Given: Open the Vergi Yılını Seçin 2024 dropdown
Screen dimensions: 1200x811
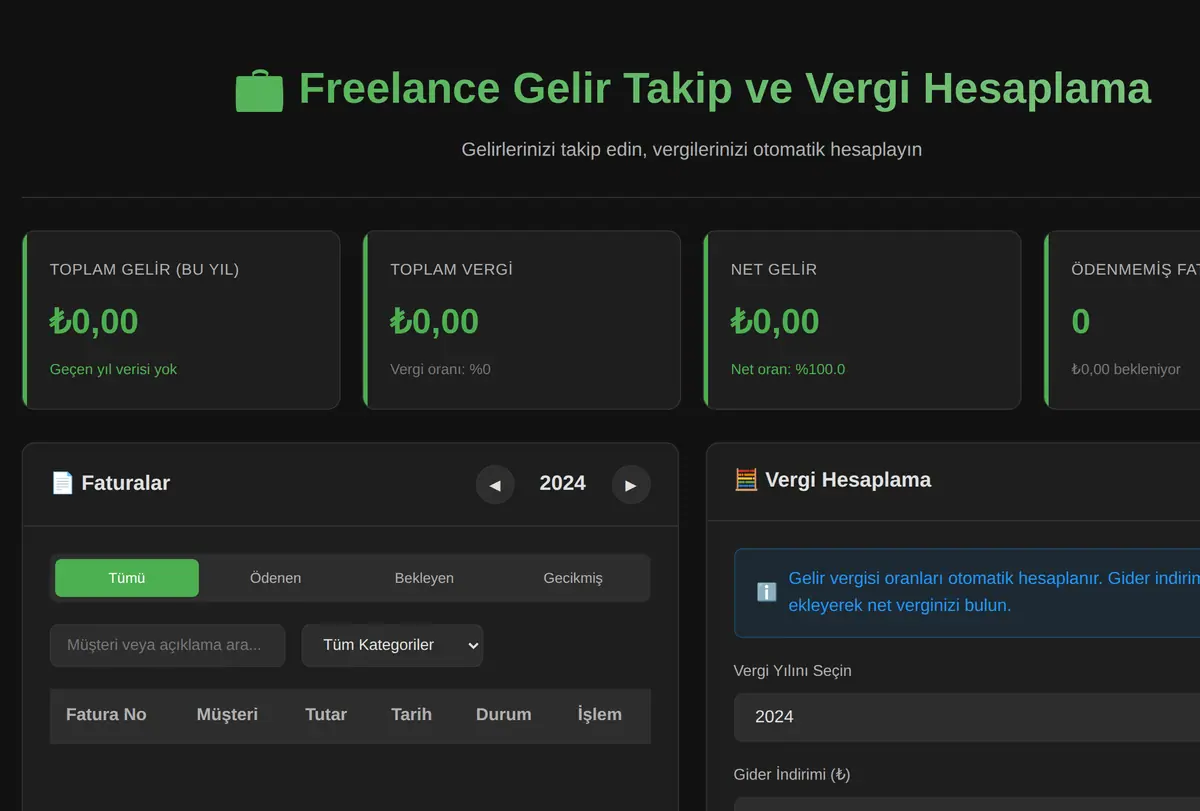Looking at the screenshot, I should (x=967, y=717).
